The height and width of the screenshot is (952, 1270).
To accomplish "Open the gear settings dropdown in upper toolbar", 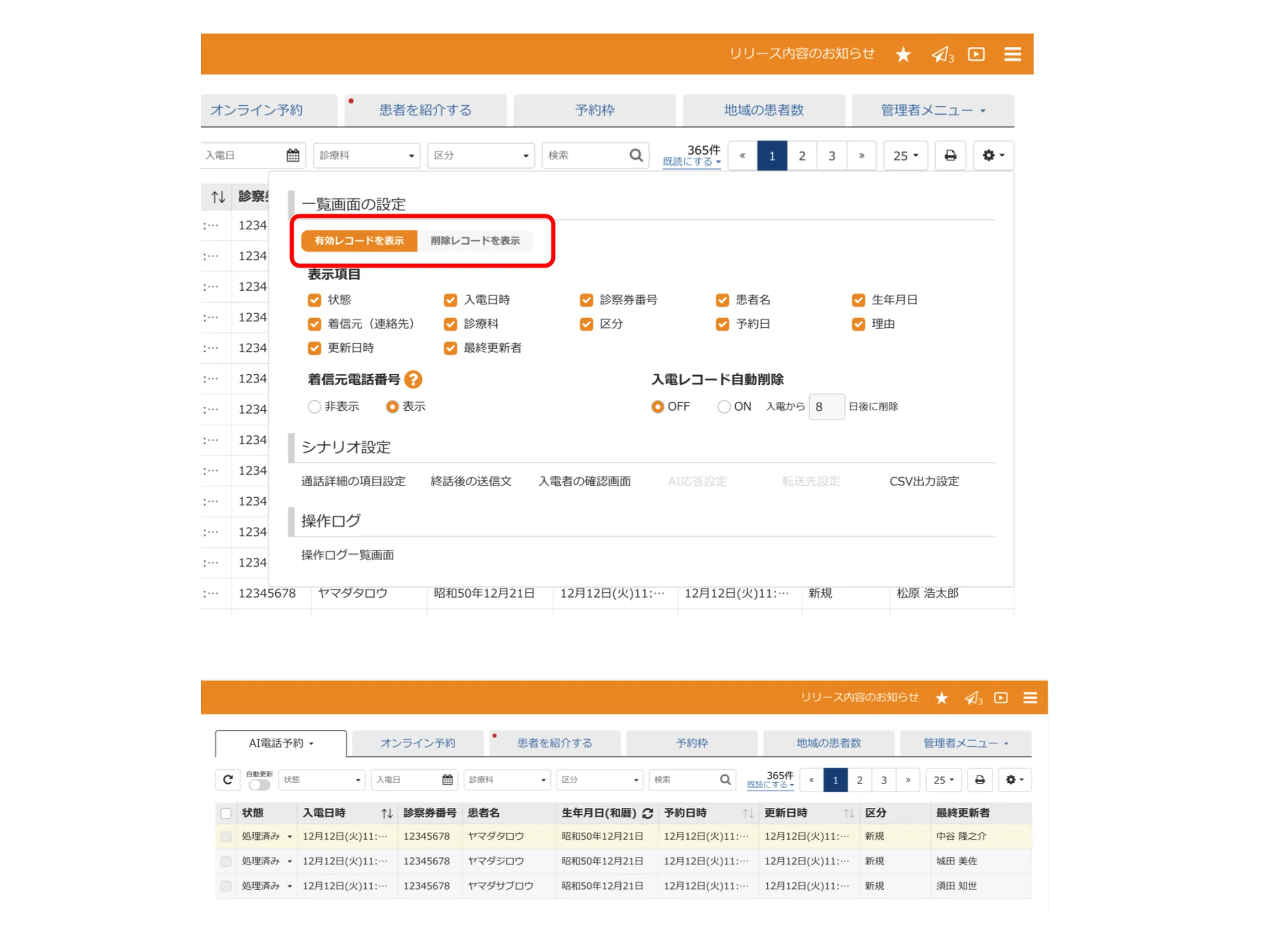I will [x=993, y=156].
